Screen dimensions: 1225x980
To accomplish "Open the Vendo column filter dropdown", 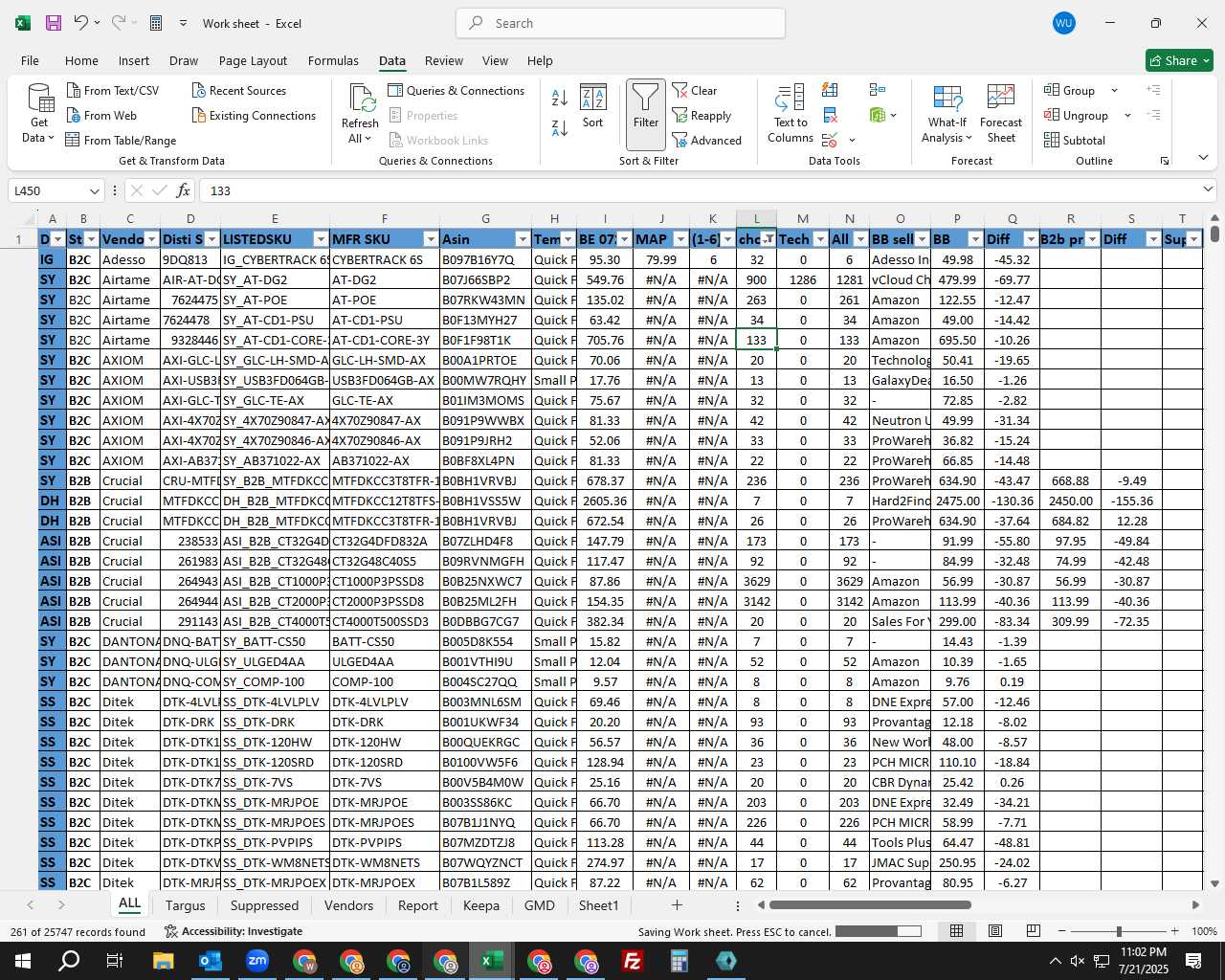I will pos(151,239).
